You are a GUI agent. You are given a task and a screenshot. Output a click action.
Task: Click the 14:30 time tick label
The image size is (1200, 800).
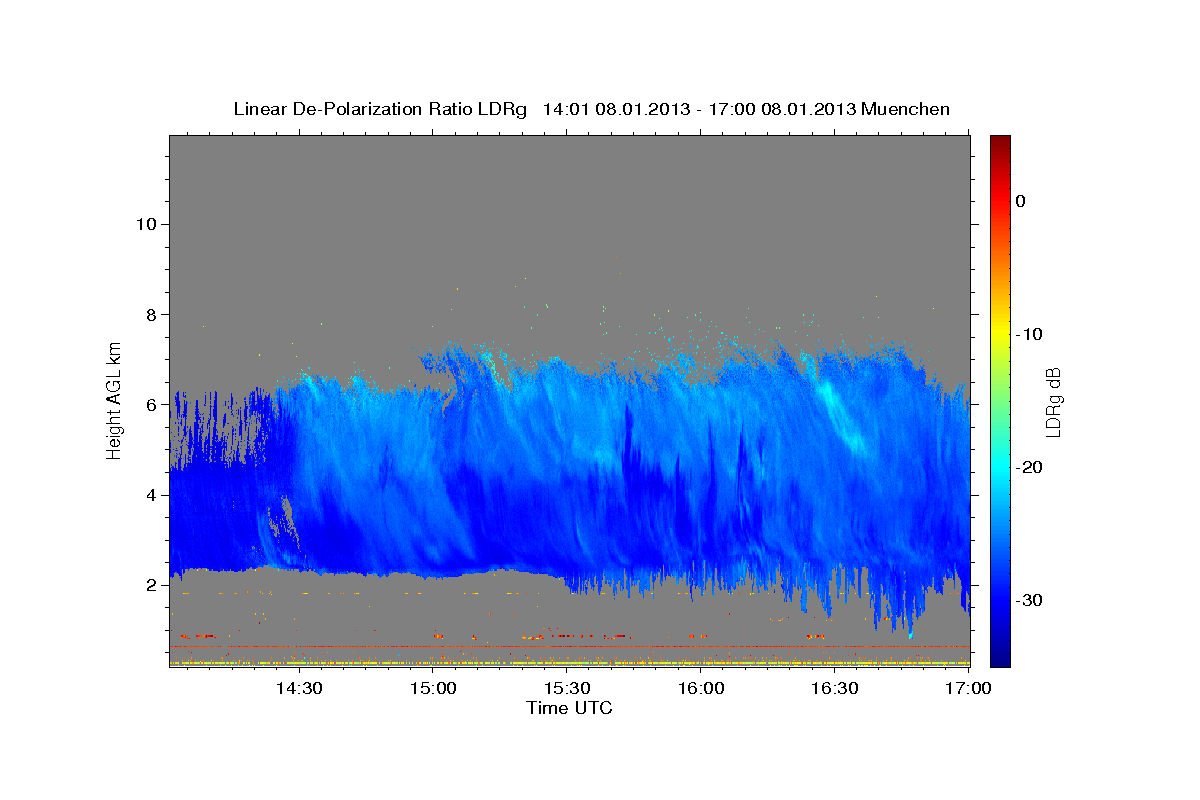pyautogui.click(x=299, y=689)
